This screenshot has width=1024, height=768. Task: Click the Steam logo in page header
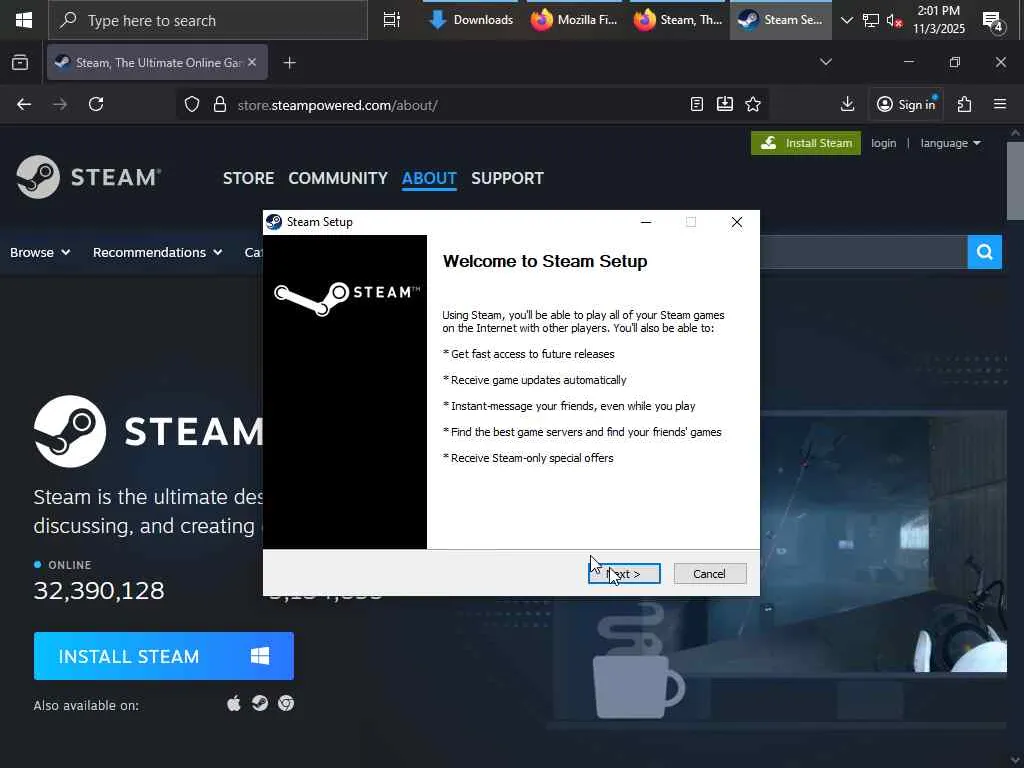(89, 177)
